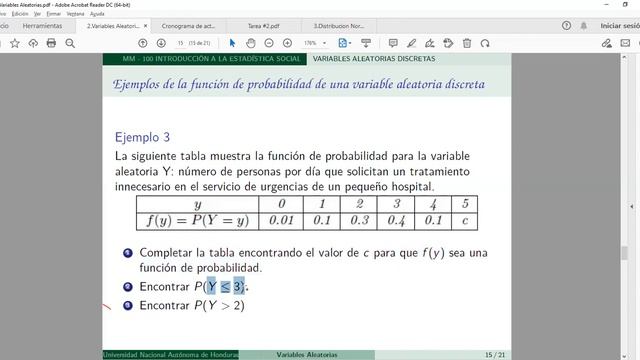
Task: Open the Firmar menu
Action: tap(53, 14)
